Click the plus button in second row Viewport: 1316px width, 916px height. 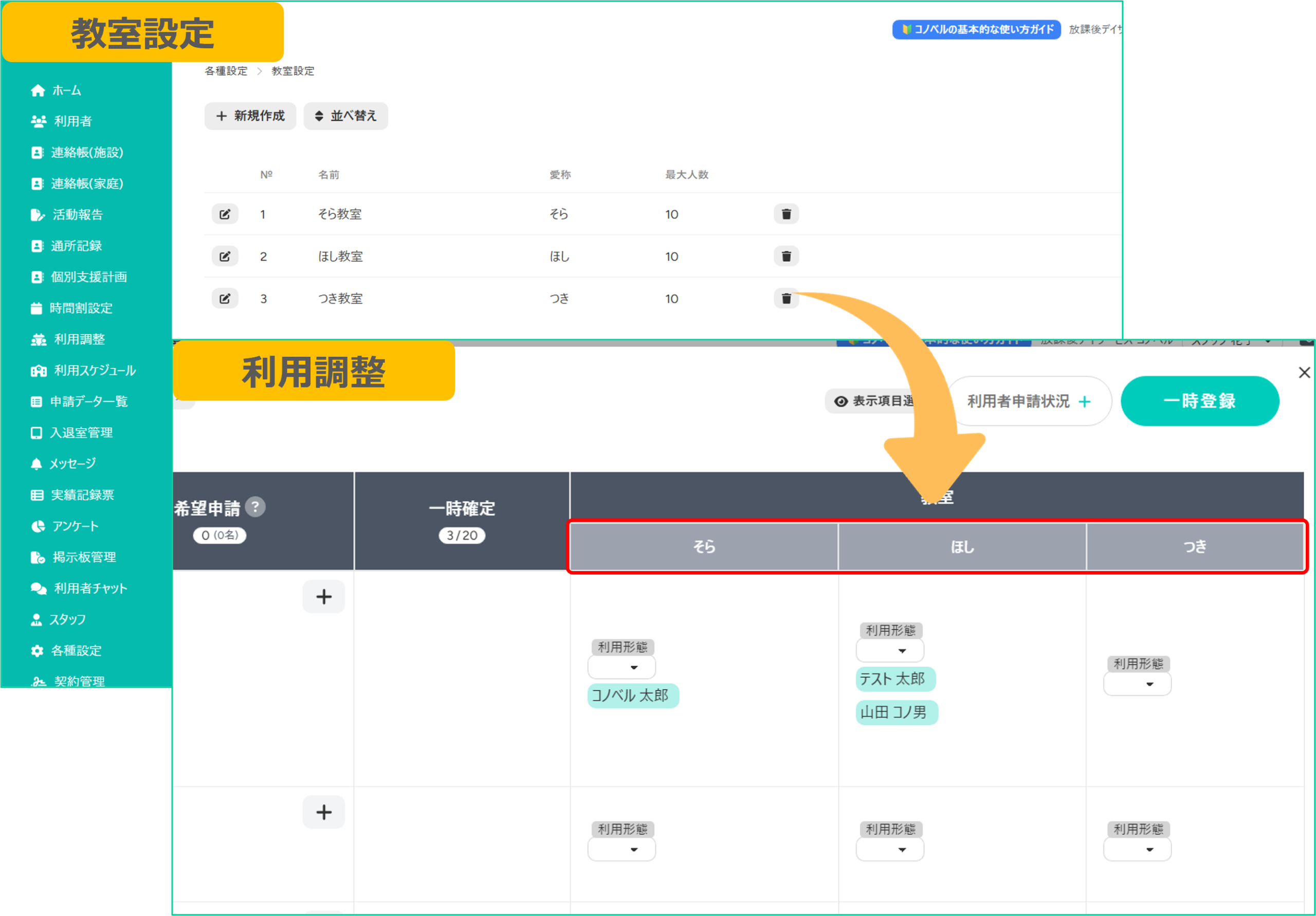click(x=324, y=812)
